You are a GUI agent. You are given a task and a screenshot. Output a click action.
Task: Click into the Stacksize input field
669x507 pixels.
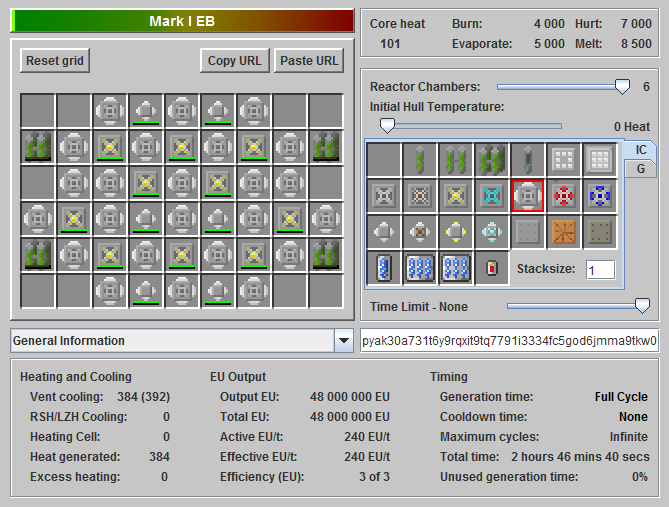click(x=600, y=270)
